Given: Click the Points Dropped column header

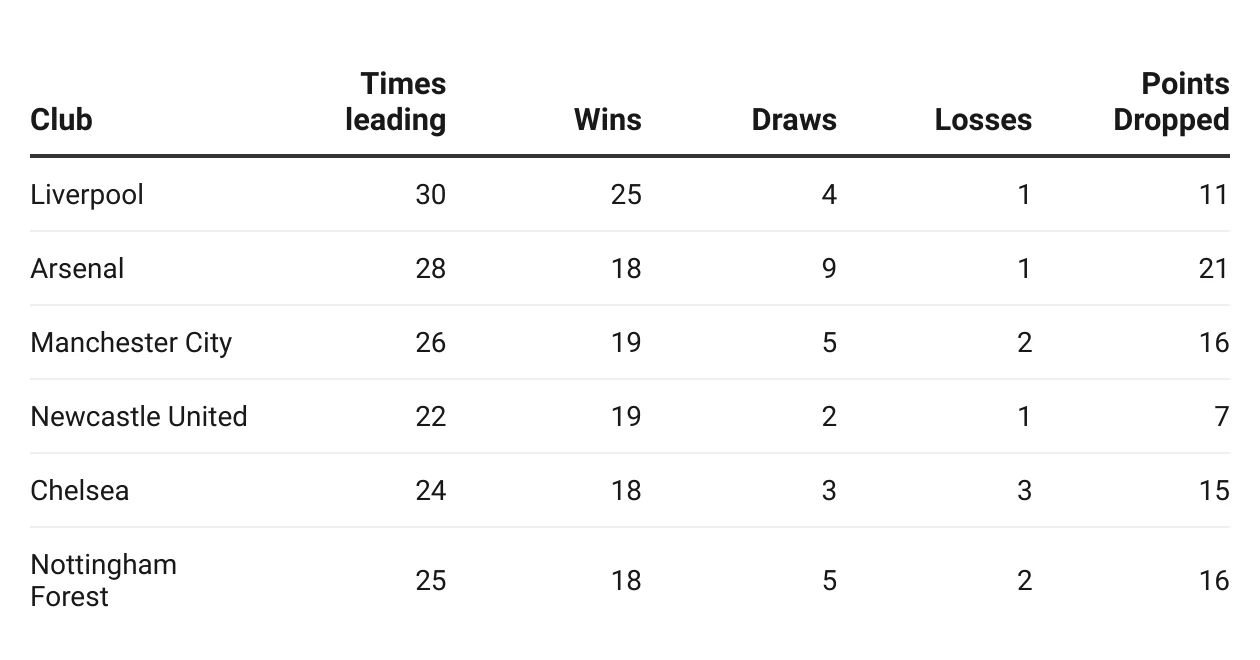Looking at the screenshot, I should pos(1171,102).
